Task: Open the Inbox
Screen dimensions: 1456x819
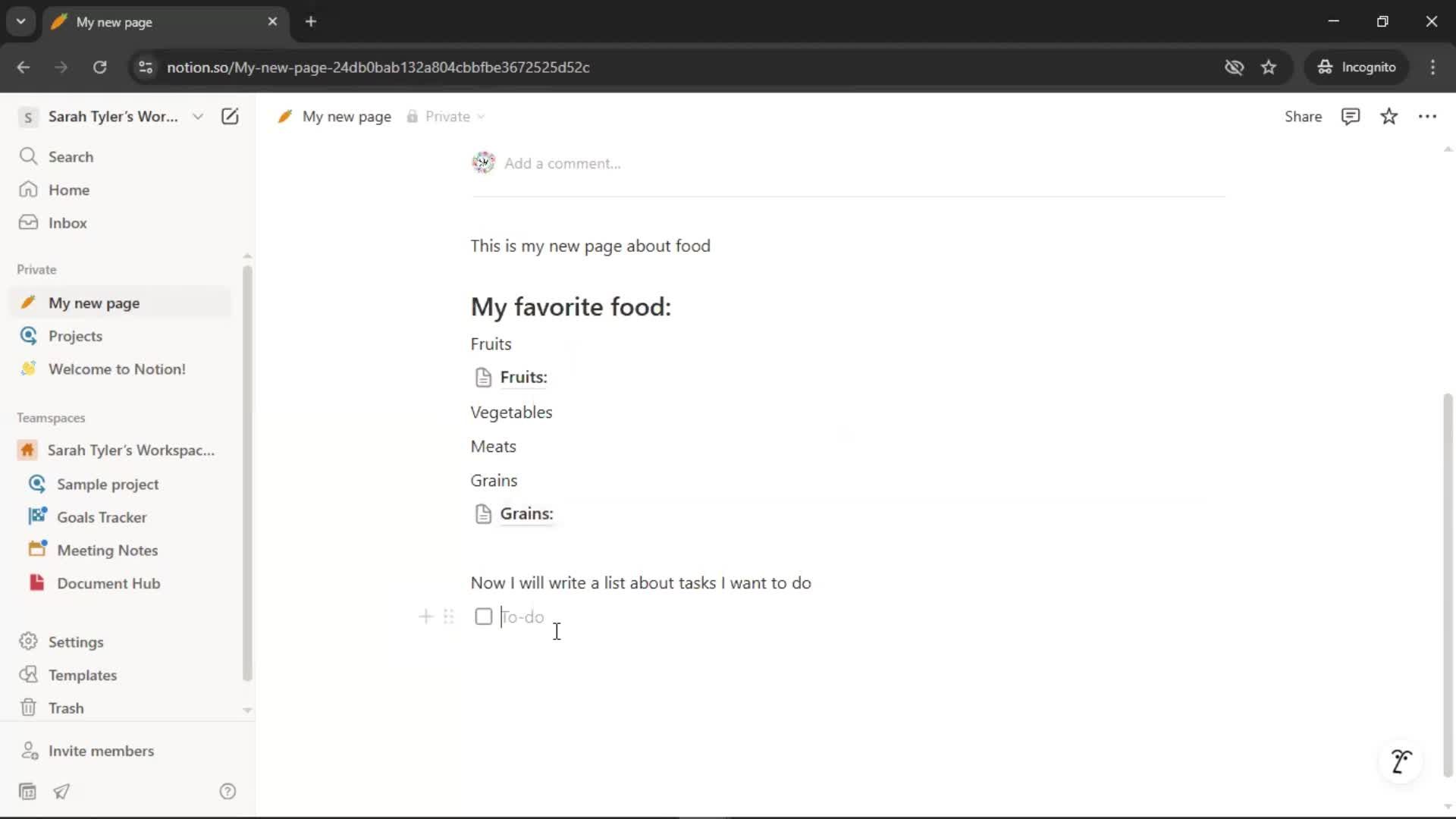Action: (x=121, y=223)
